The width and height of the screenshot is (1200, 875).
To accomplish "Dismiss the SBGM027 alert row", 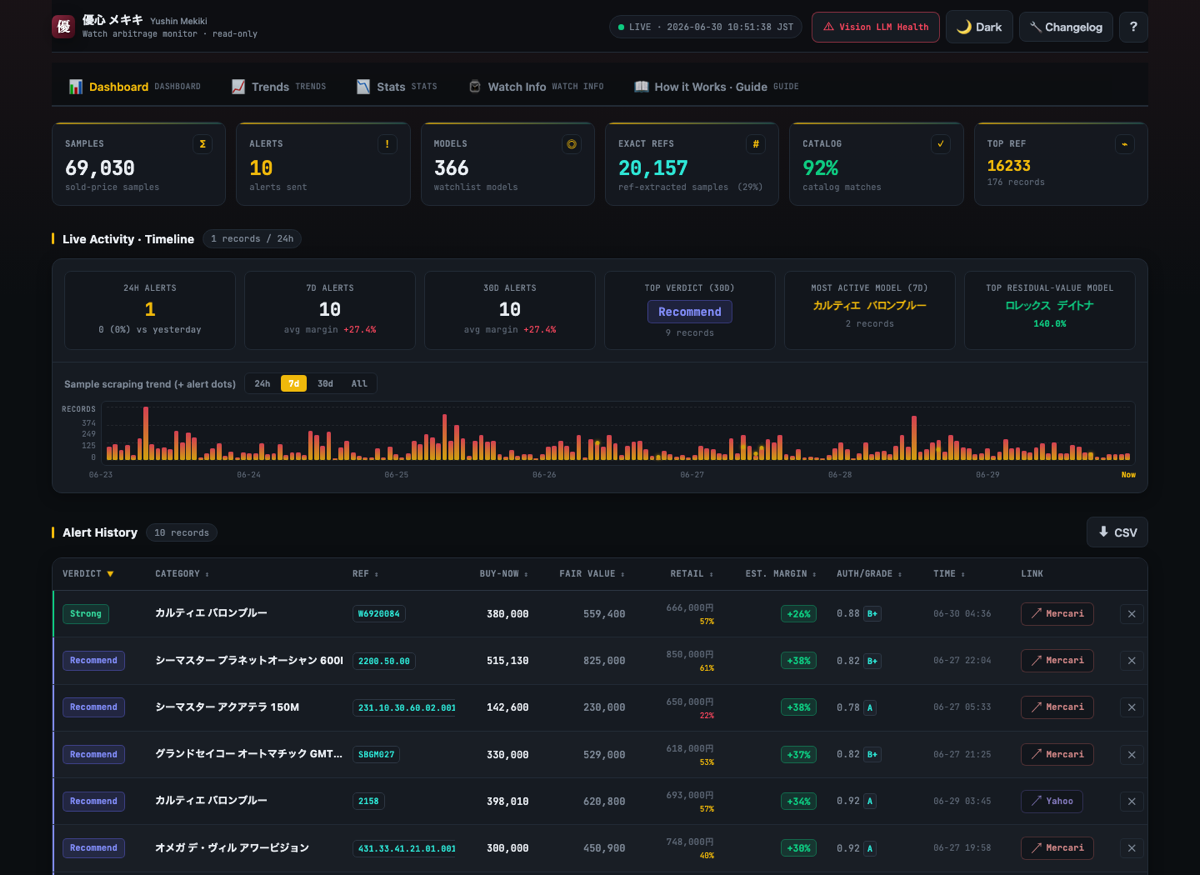I will coord(1132,755).
